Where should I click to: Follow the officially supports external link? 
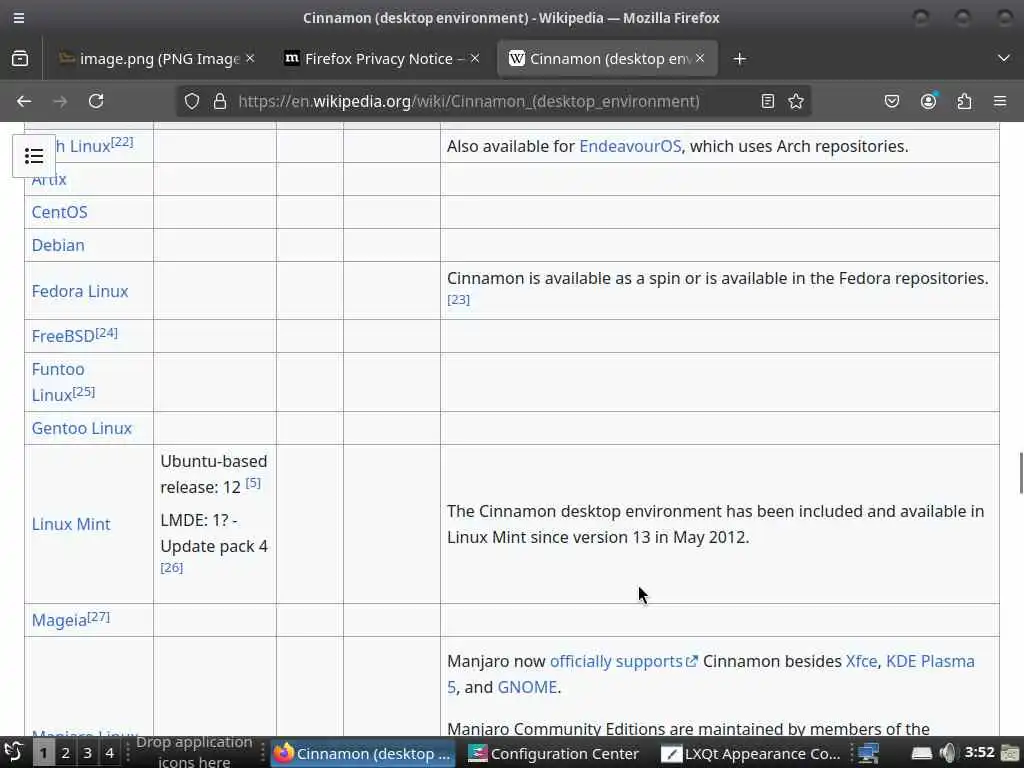[x=624, y=662]
